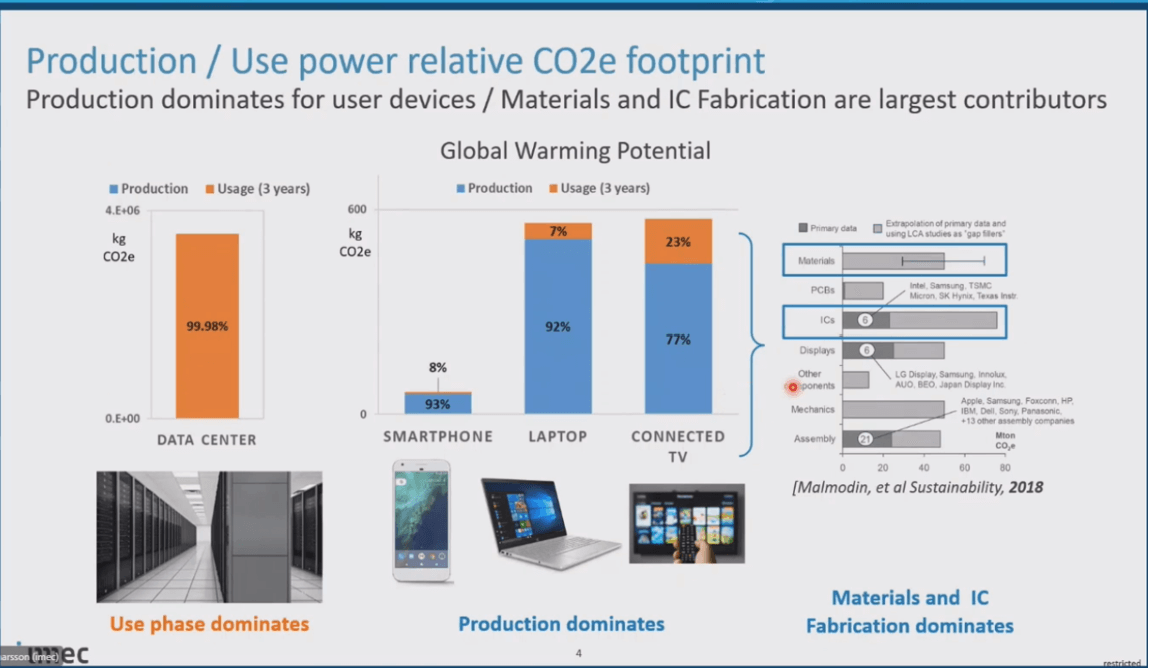This screenshot has height=672, width=1152.
Task: Click the imec logo in the corner
Action: click(x=62, y=655)
